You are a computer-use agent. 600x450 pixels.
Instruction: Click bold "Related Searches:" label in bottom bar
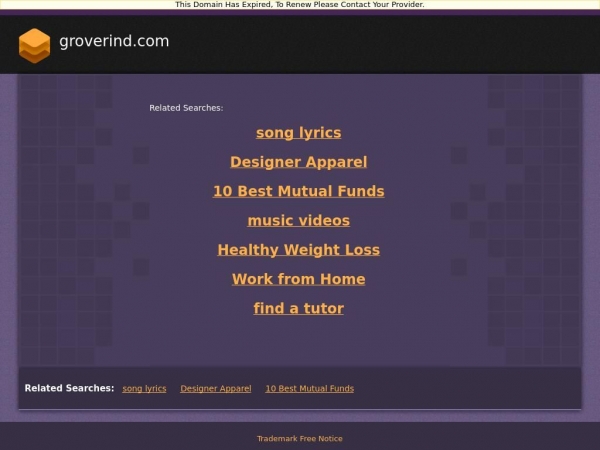coord(69,388)
